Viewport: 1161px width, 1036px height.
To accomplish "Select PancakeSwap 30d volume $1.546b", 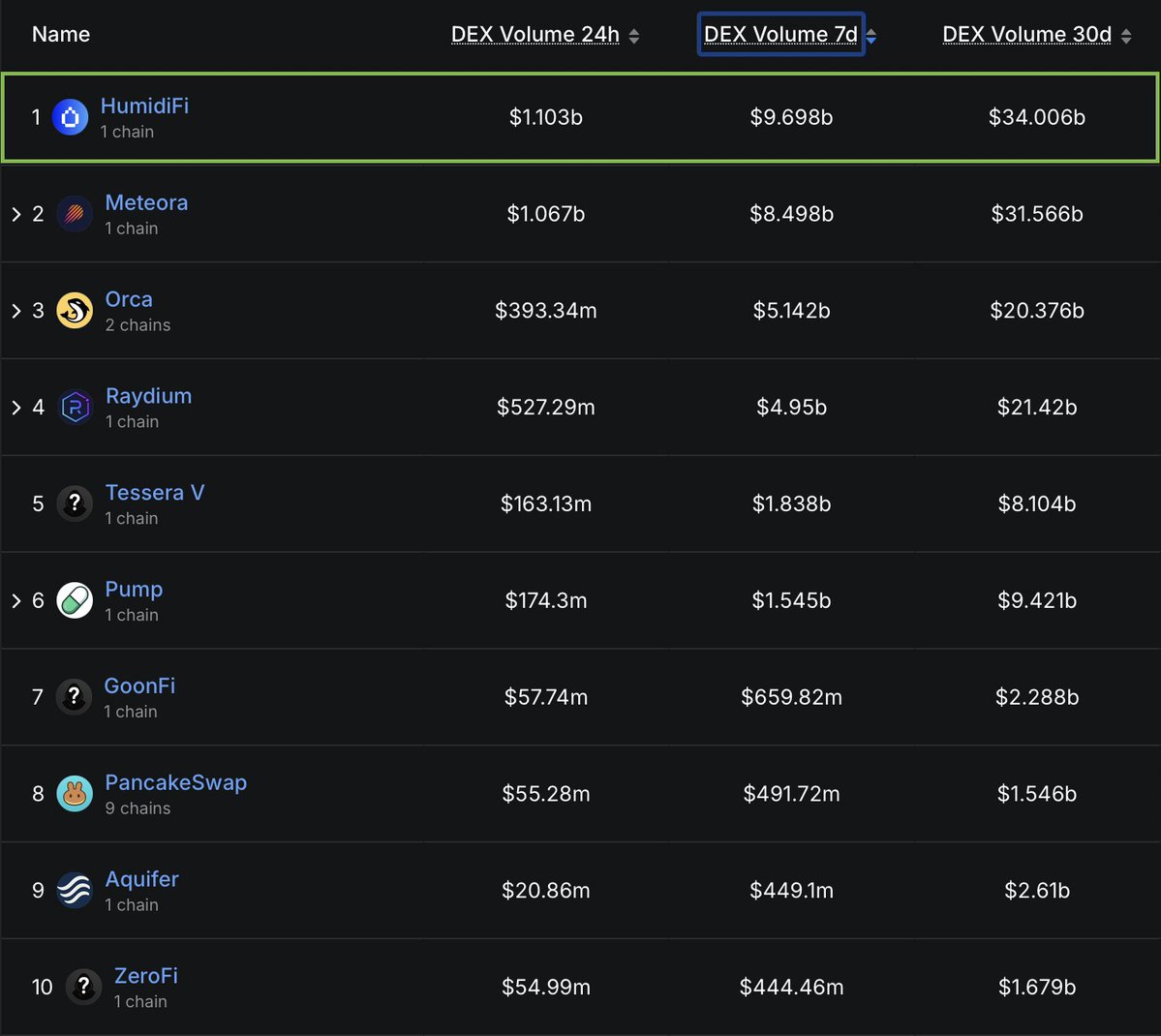I will [x=1037, y=794].
